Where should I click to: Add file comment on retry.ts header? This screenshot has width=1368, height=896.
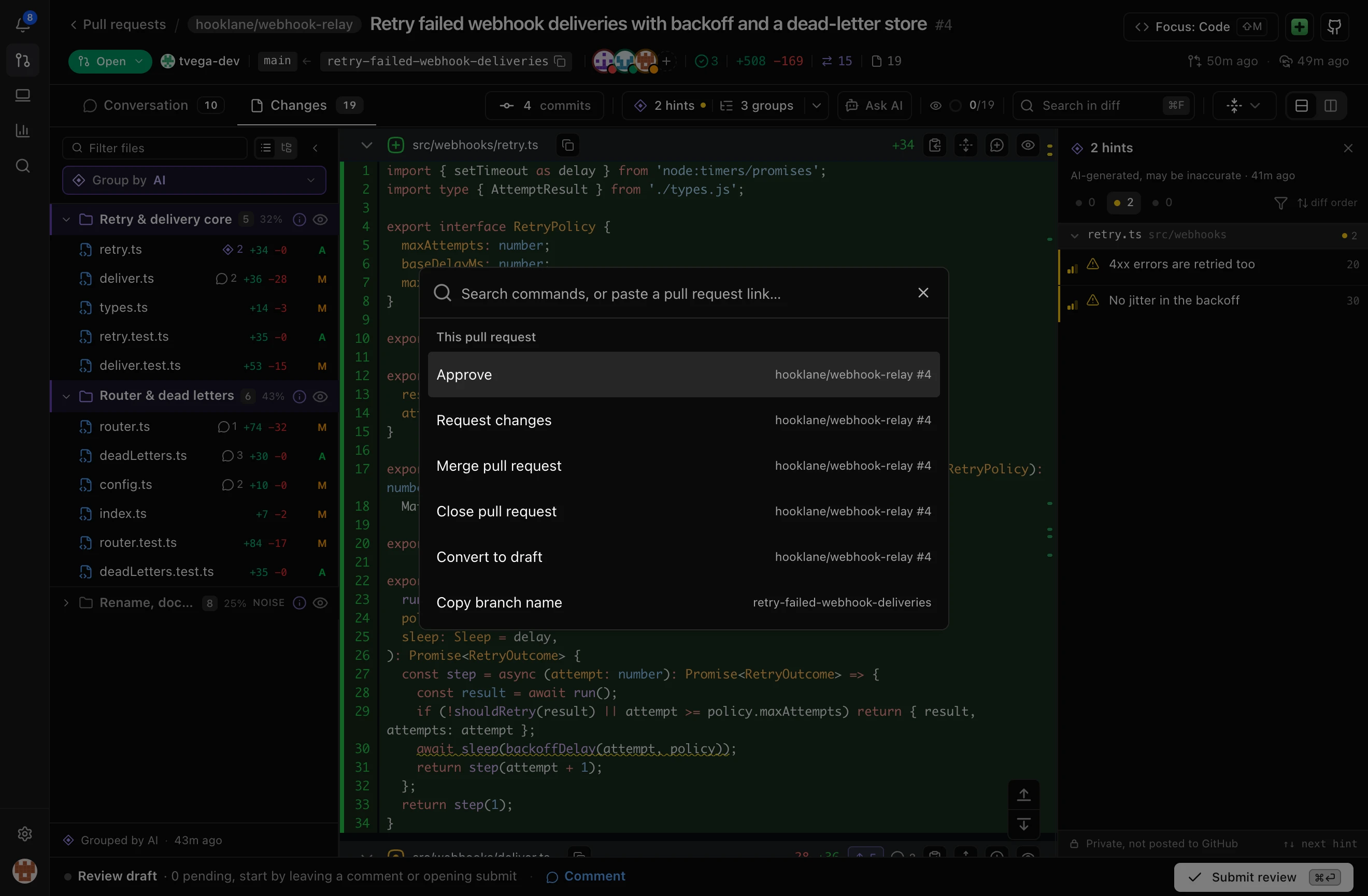(996, 146)
